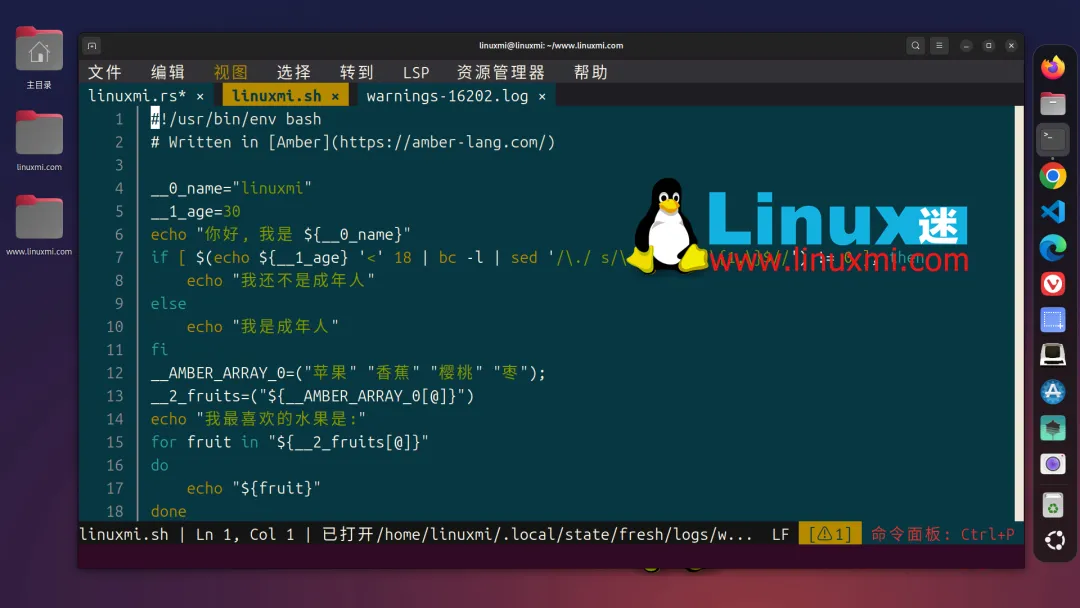1080x608 pixels.
Task: Open Visual Studio Code from dock
Action: (1052, 212)
